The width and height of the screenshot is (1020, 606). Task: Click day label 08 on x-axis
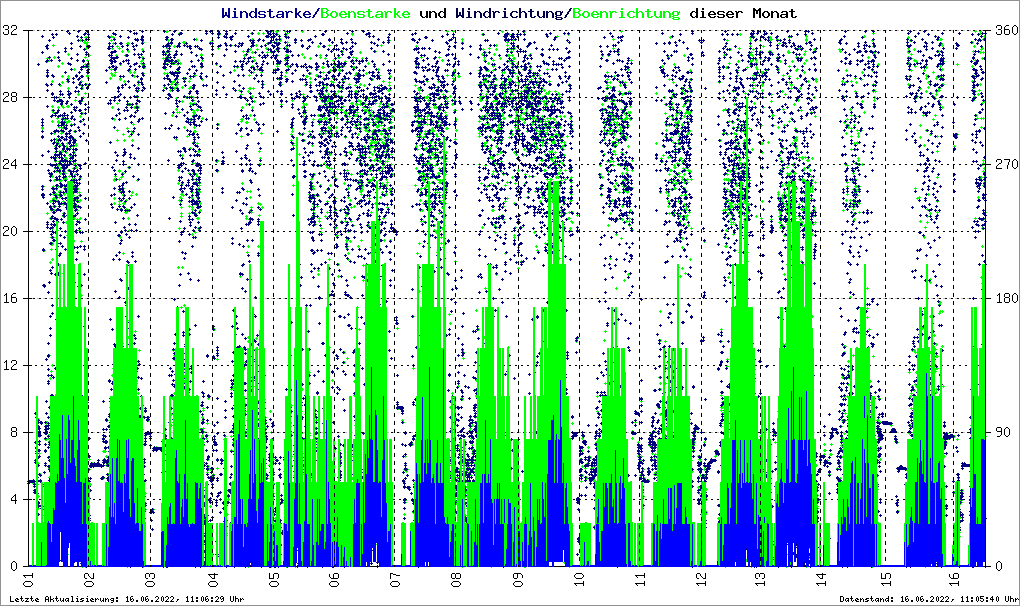[456, 577]
